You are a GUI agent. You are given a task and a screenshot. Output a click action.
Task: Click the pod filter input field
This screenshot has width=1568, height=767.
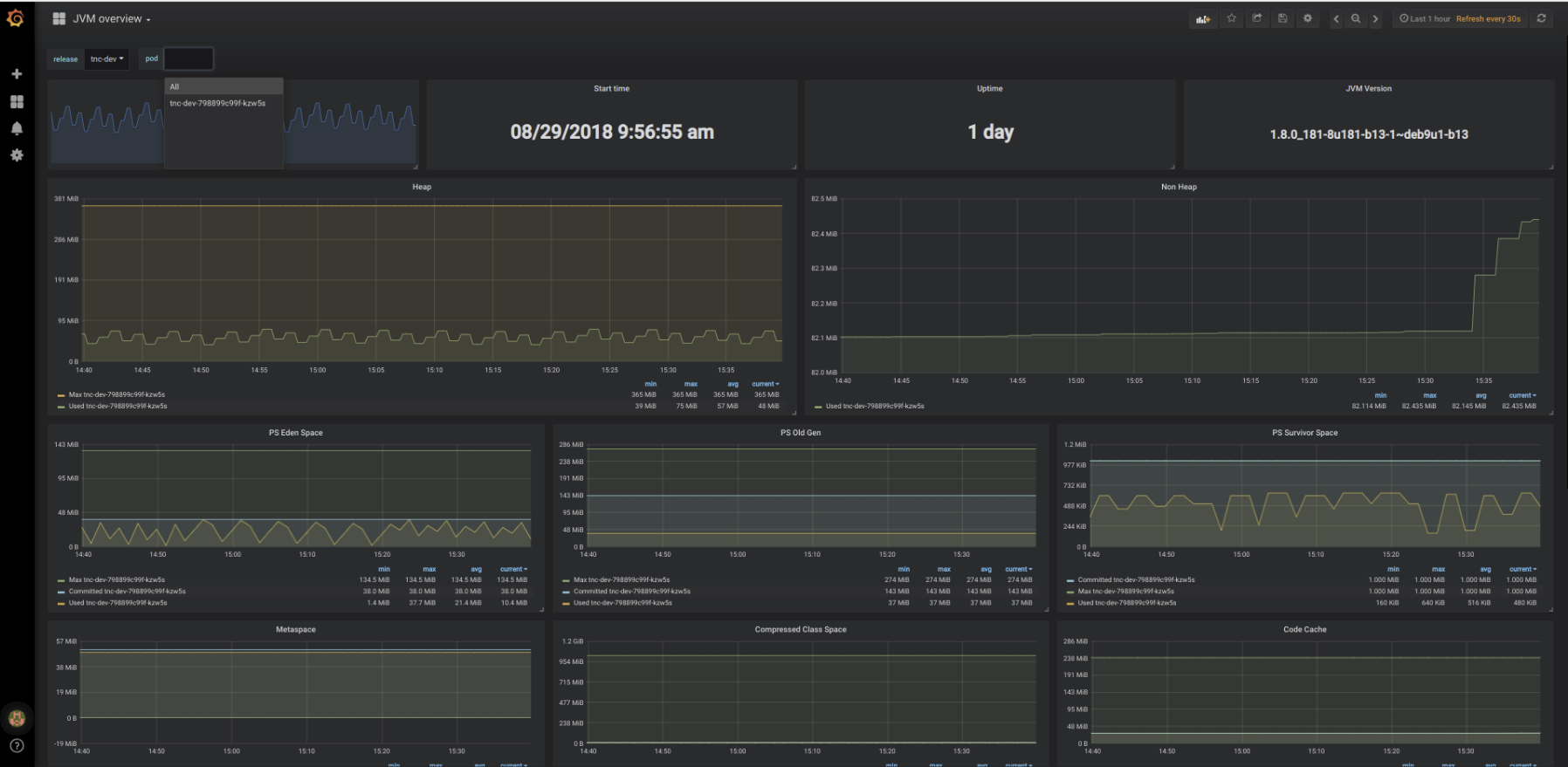tap(189, 59)
